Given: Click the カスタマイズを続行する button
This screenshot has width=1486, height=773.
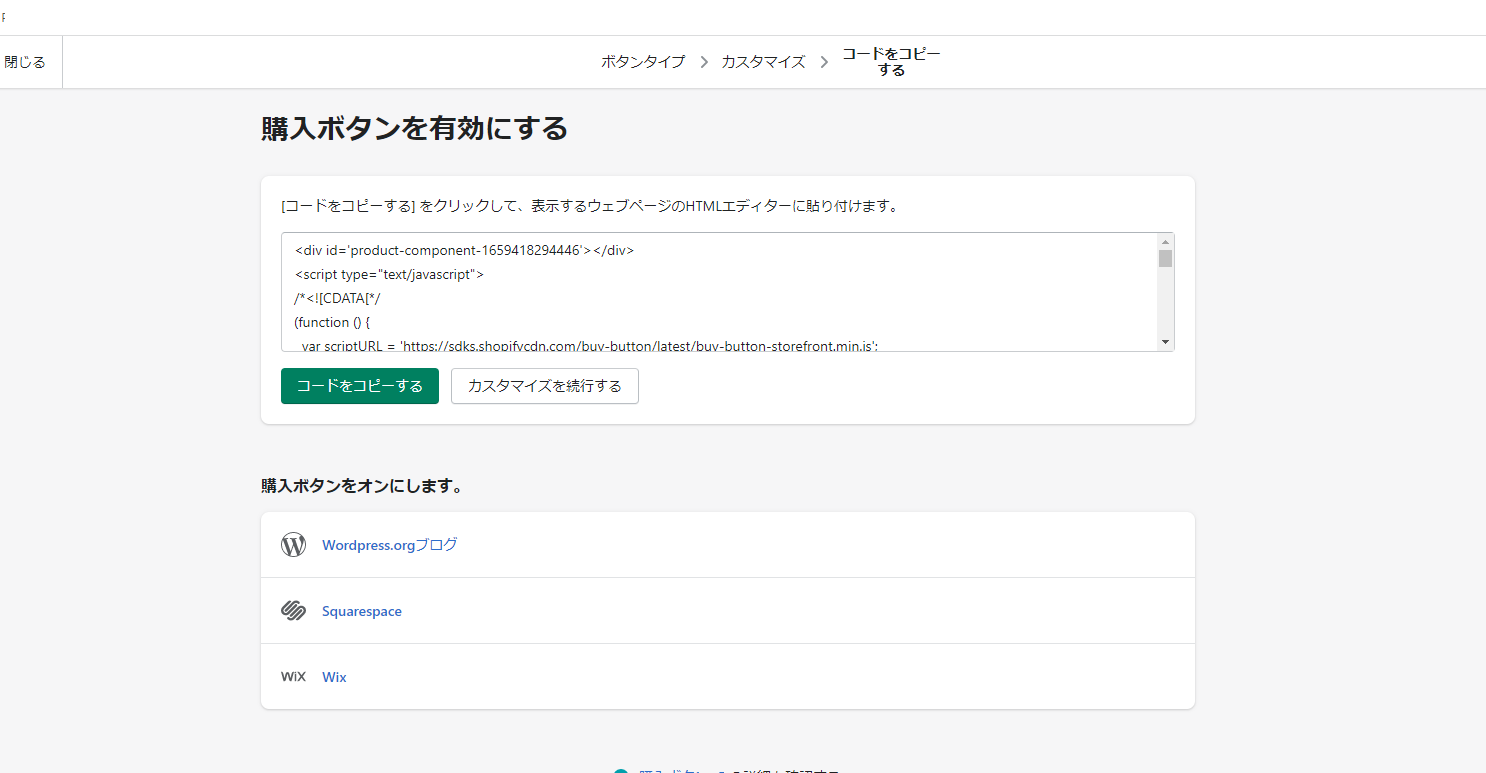Looking at the screenshot, I should (544, 386).
